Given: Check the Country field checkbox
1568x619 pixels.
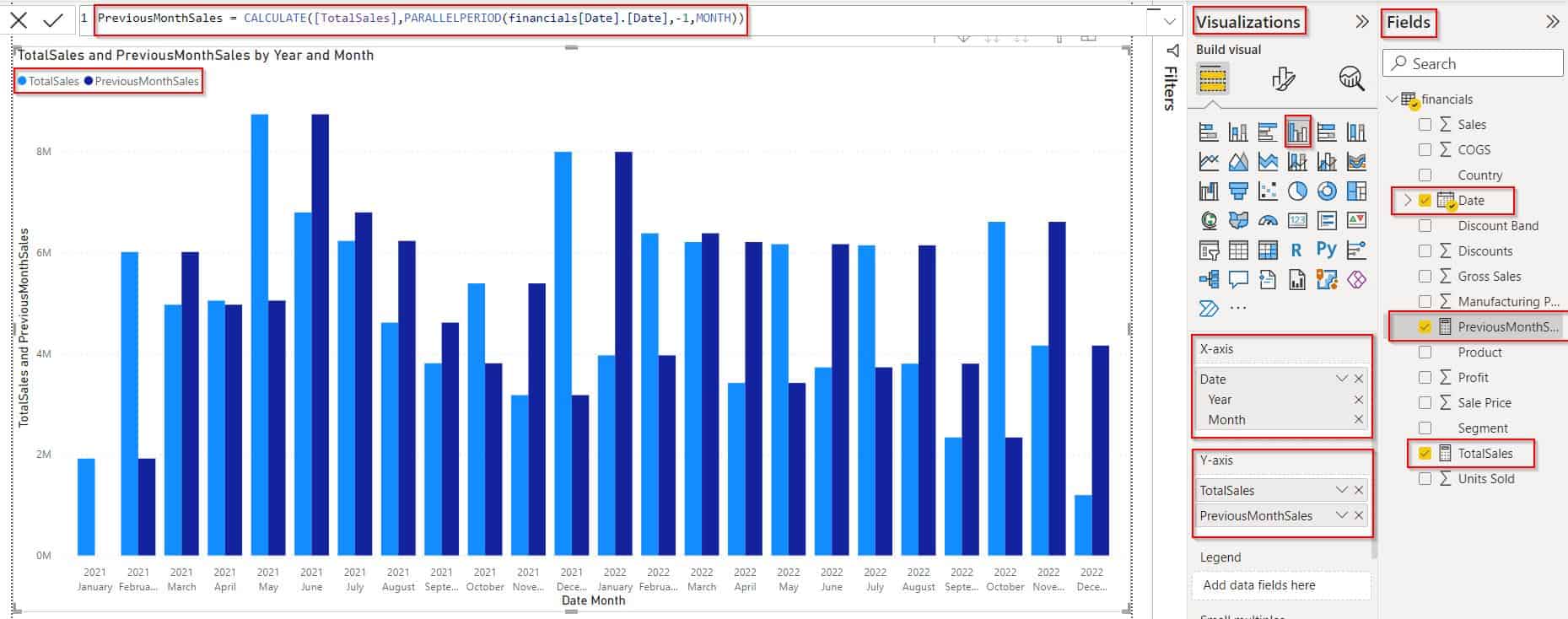Looking at the screenshot, I should coord(1425,175).
